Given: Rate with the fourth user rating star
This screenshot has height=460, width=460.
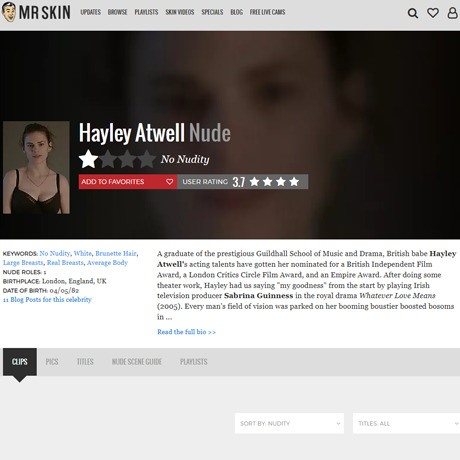Looking at the screenshot, I should [294, 182].
